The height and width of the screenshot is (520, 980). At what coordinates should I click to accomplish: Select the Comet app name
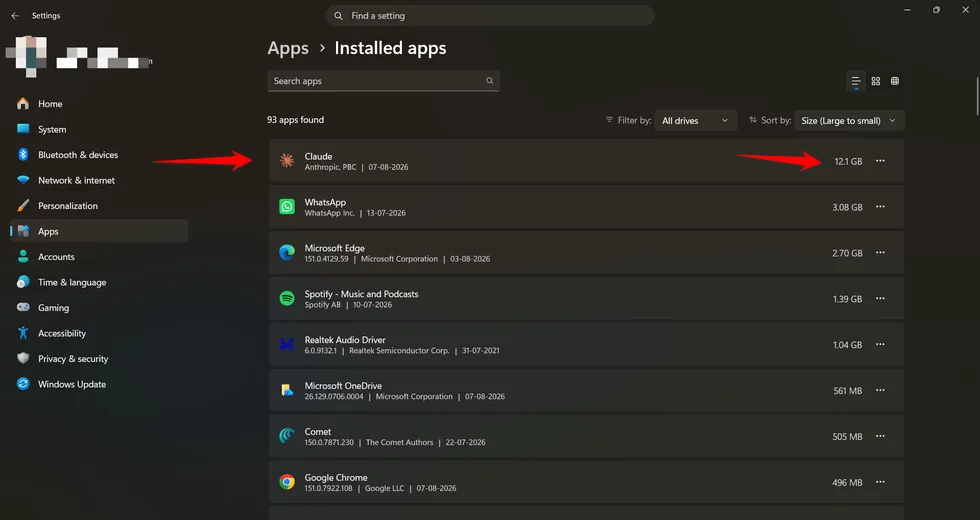click(x=318, y=432)
